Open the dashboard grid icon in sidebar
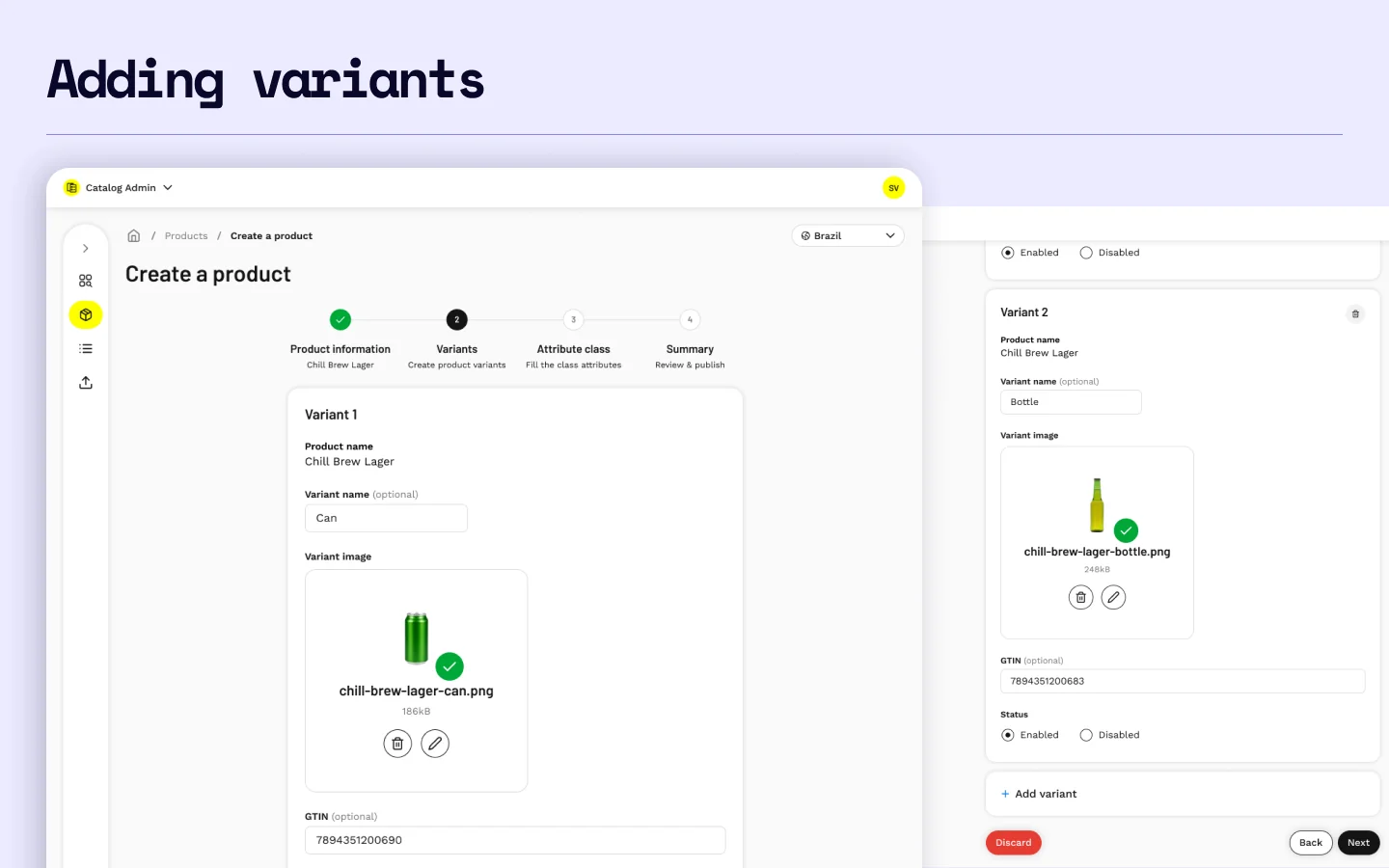 [x=86, y=281]
